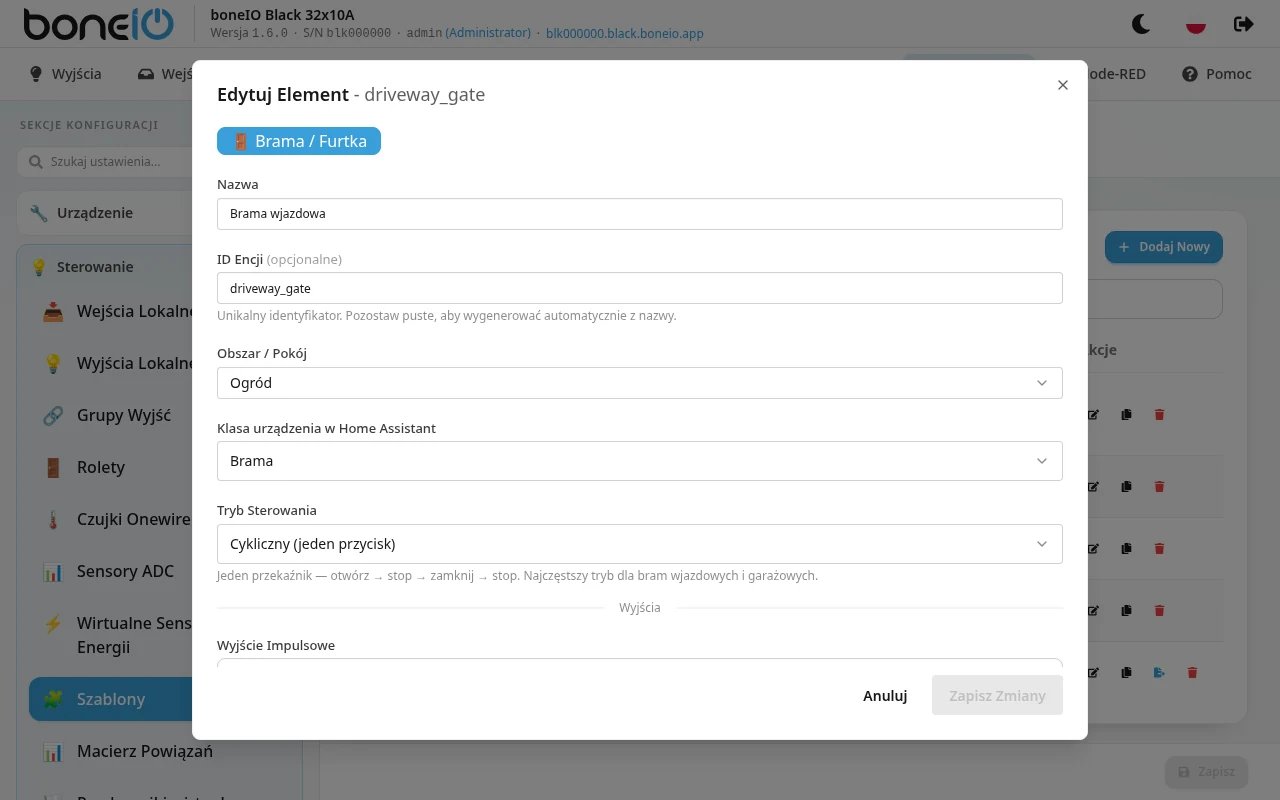The width and height of the screenshot is (1280, 800).
Task: Open language selector via Polish flag icon
Action: click(1195, 23)
